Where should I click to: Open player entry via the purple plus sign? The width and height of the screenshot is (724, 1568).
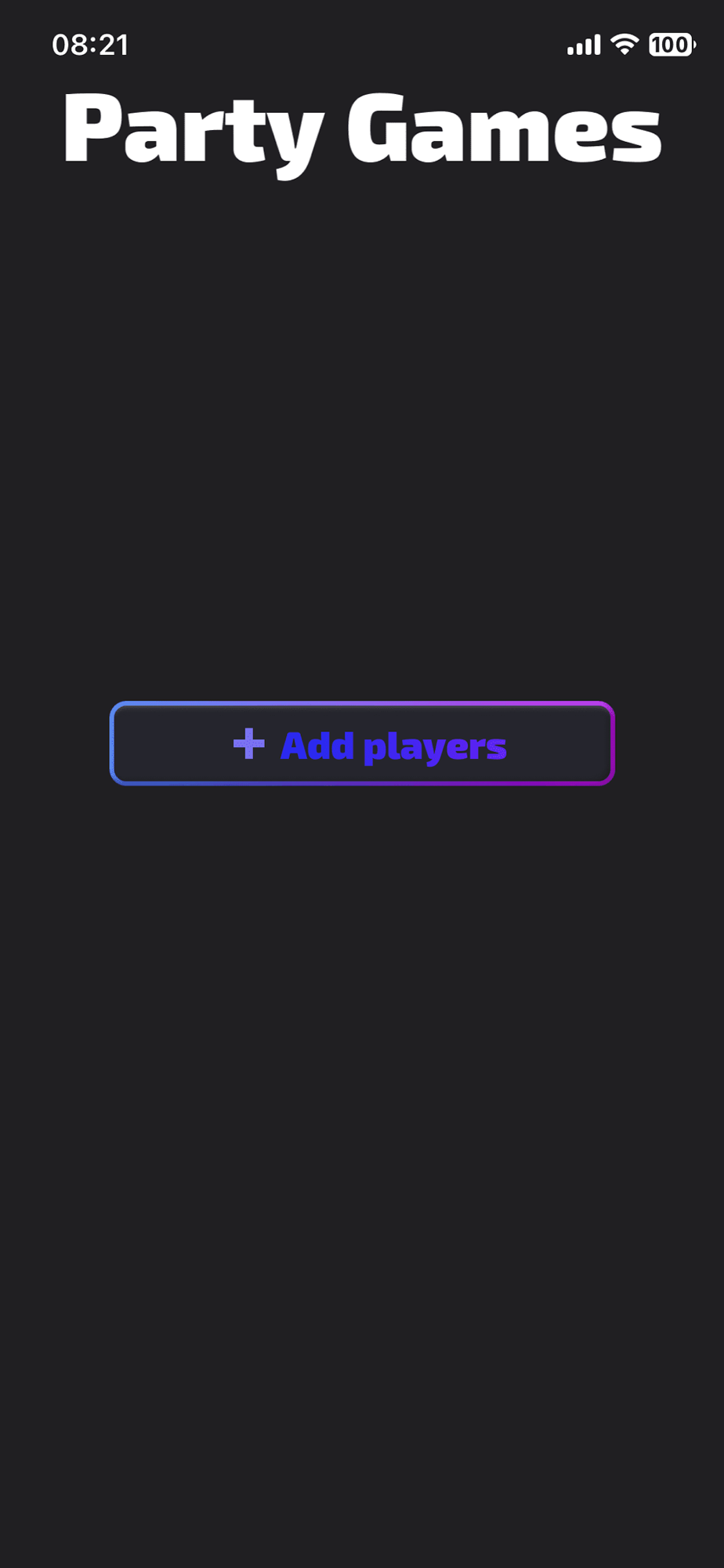pyautogui.click(x=249, y=743)
